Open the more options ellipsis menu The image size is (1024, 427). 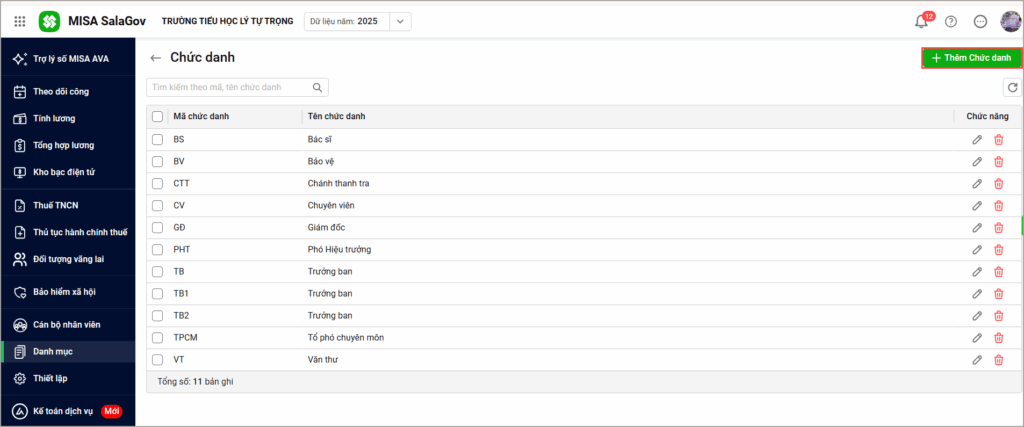click(980, 21)
